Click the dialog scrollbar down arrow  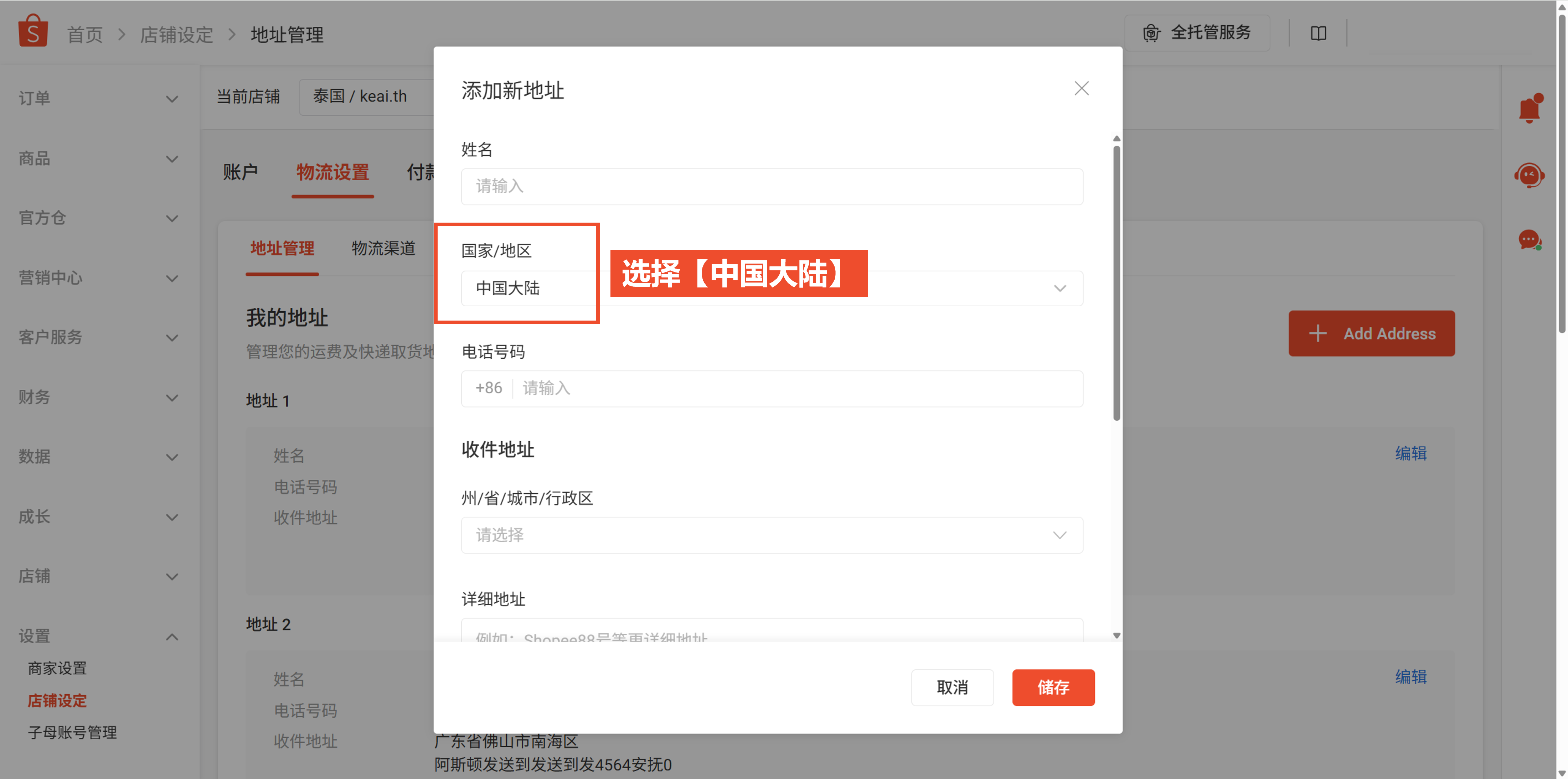pyautogui.click(x=1116, y=635)
